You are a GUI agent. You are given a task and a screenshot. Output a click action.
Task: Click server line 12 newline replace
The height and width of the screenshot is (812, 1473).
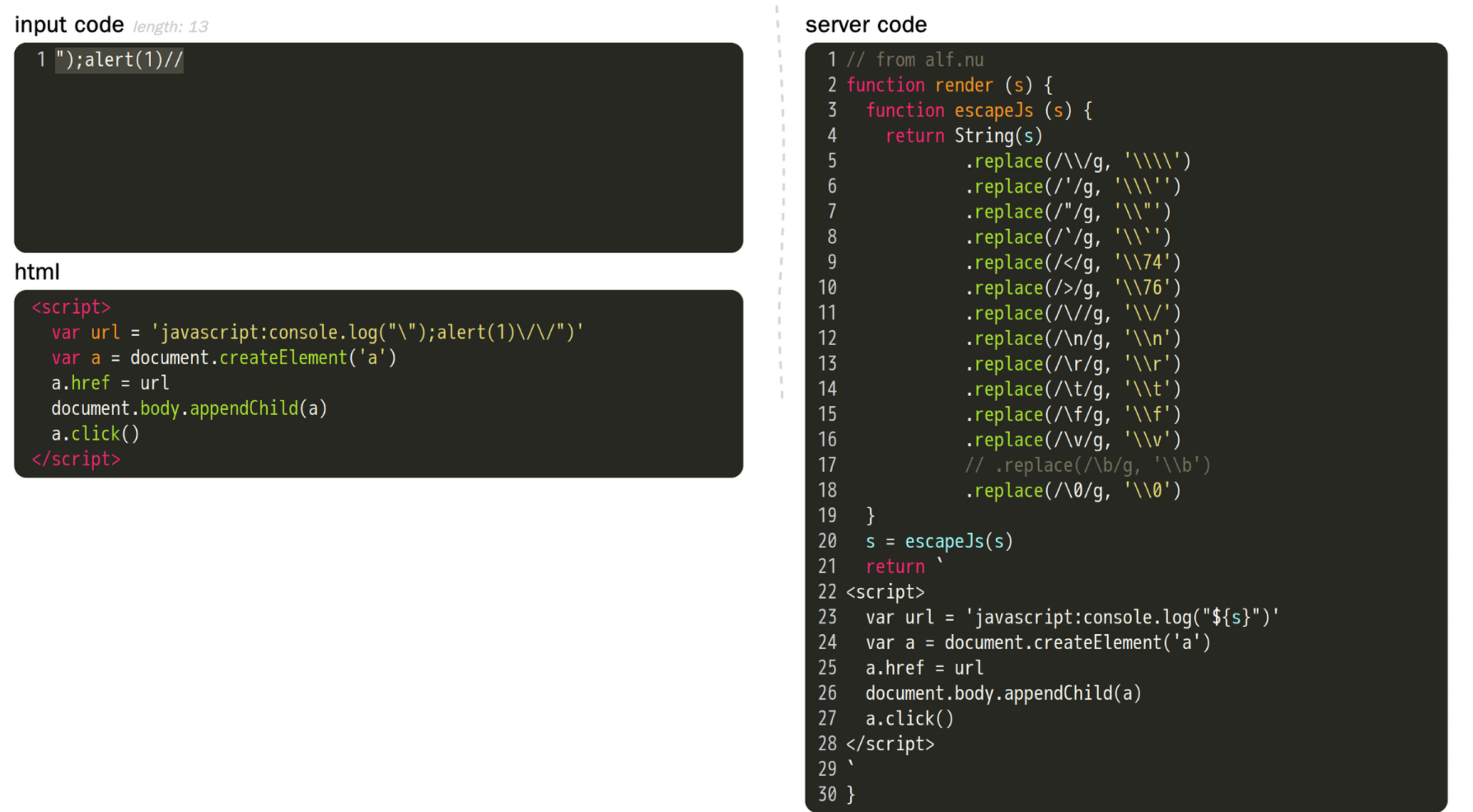pyautogui.click(x=1073, y=338)
